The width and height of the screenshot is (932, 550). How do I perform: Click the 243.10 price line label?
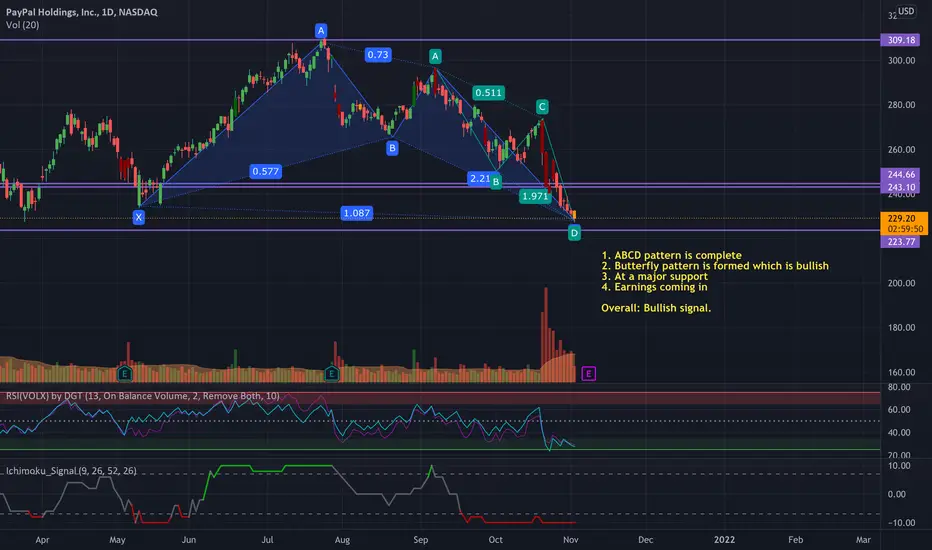coord(900,187)
